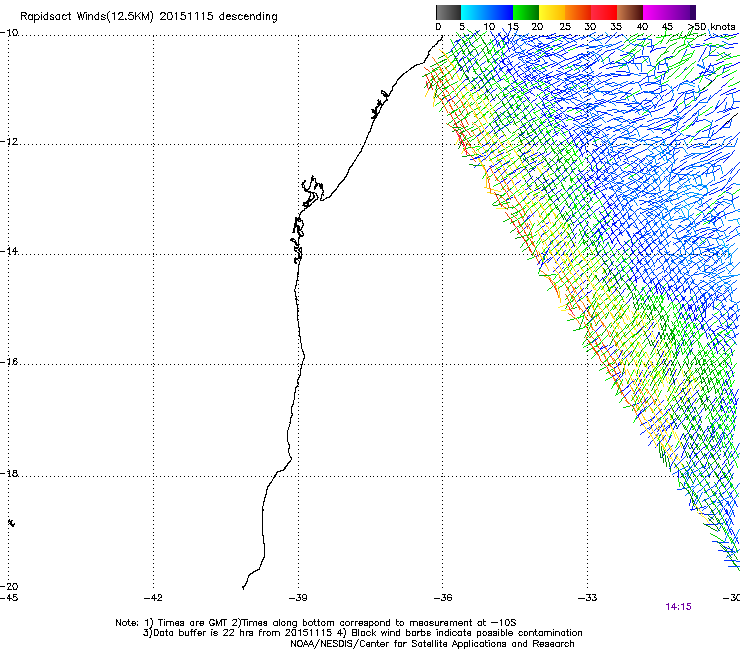Select the red 30-35 knots color band
The image size is (740, 650).
pyautogui.click(x=604, y=12)
